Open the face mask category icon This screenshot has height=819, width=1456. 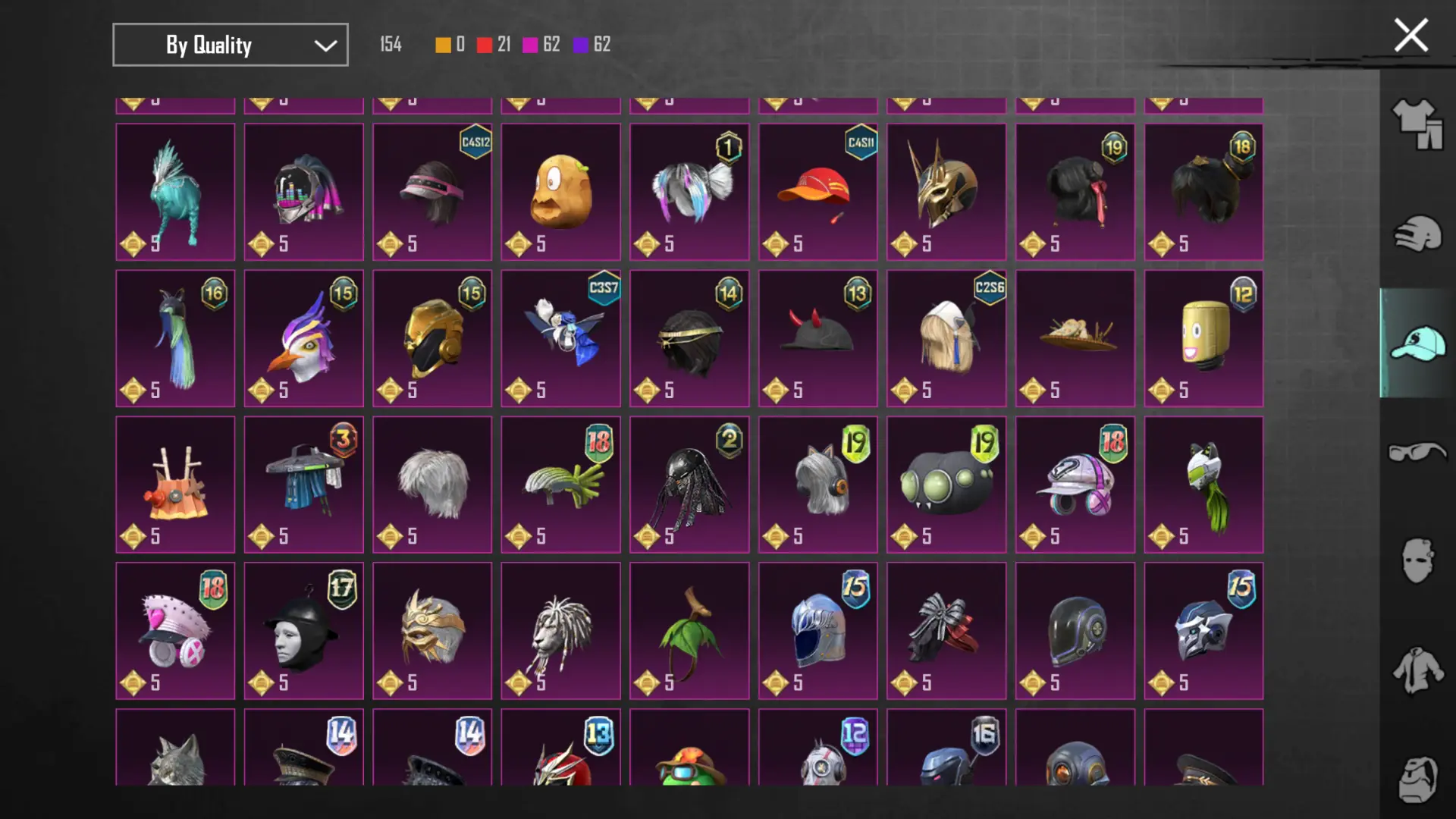coord(1417,561)
